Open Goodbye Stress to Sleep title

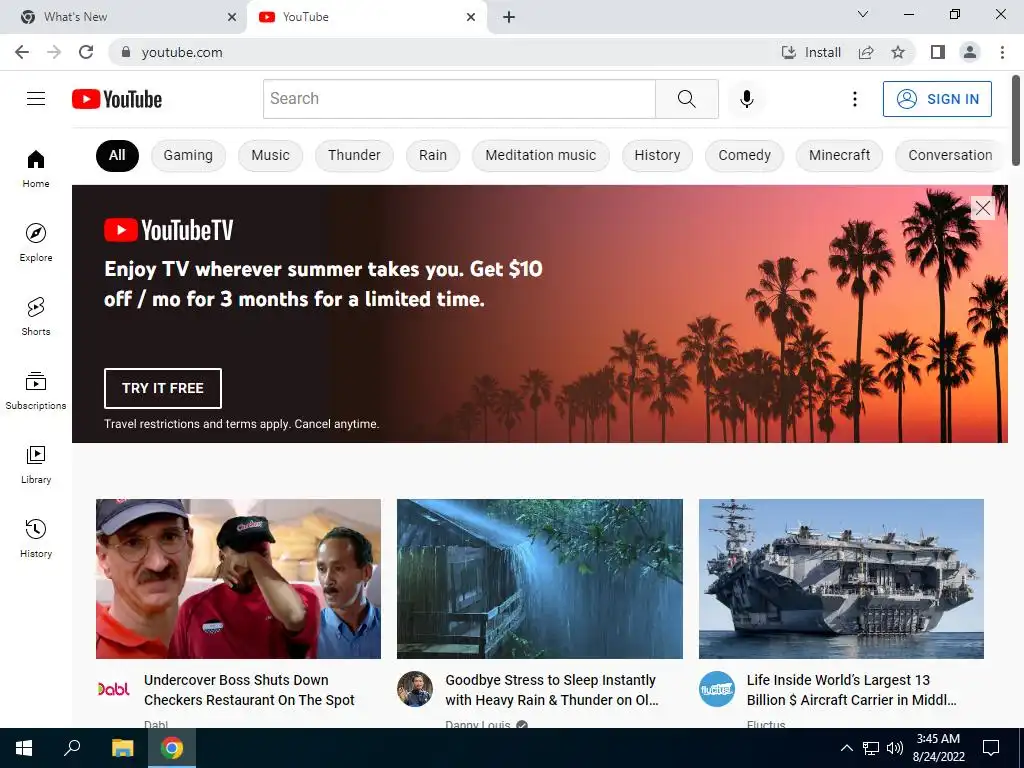click(x=552, y=690)
